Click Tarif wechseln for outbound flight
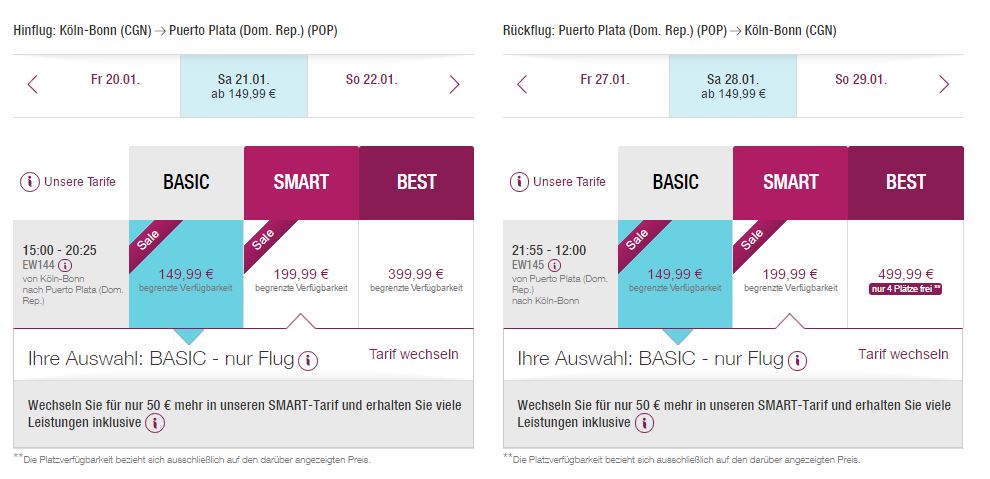990x479 pixels. tap(414, 354)
